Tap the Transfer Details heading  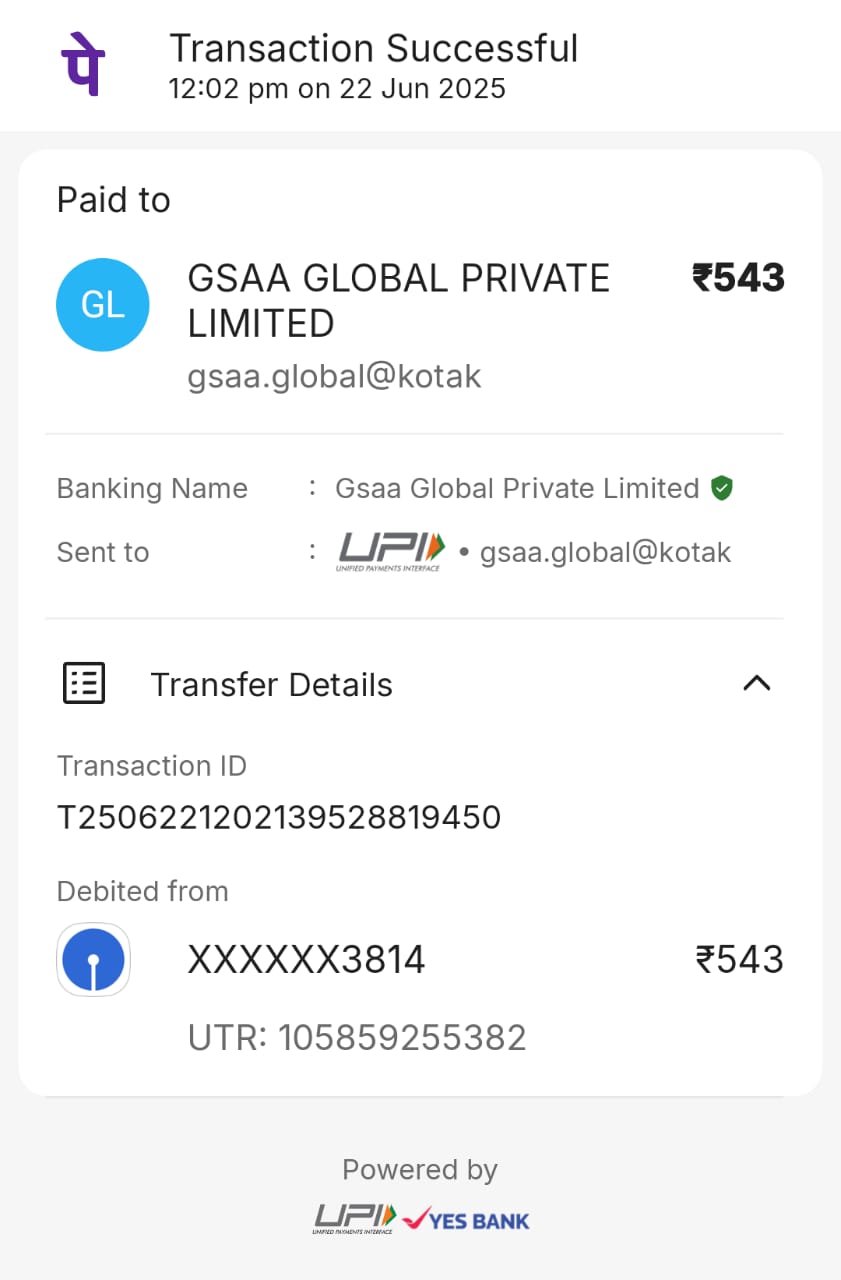(271, 685)
